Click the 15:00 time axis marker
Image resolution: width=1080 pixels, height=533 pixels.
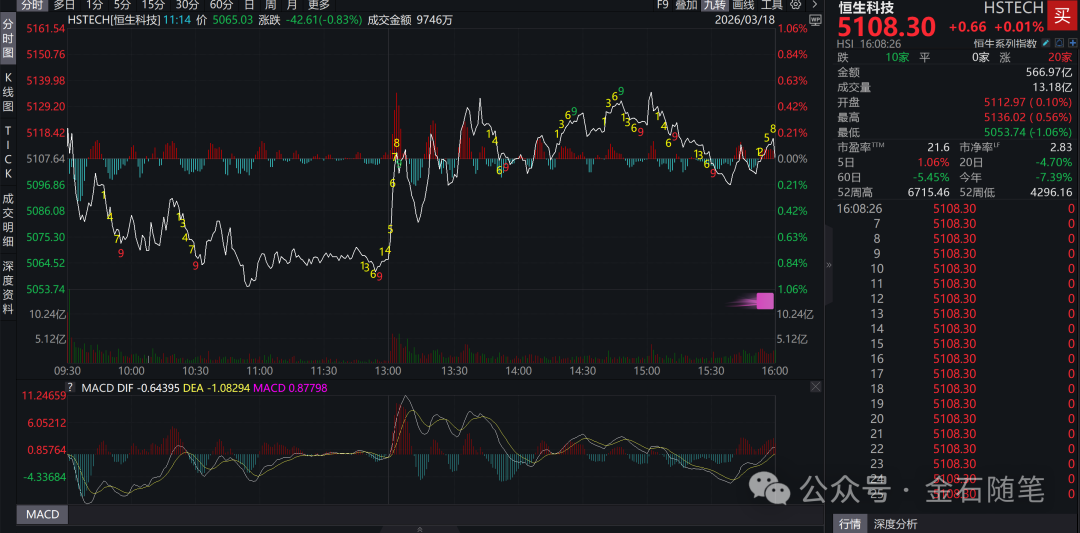point(646,370)
